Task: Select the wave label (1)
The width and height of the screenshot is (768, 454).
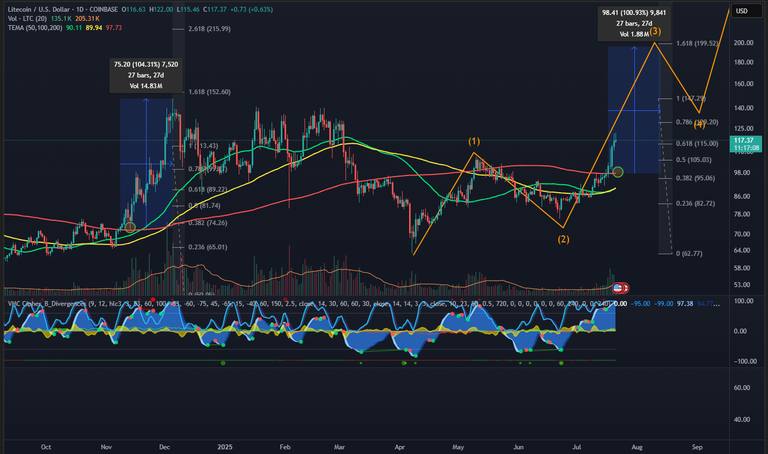Action: pyautogui.click(x=474, y=142)
